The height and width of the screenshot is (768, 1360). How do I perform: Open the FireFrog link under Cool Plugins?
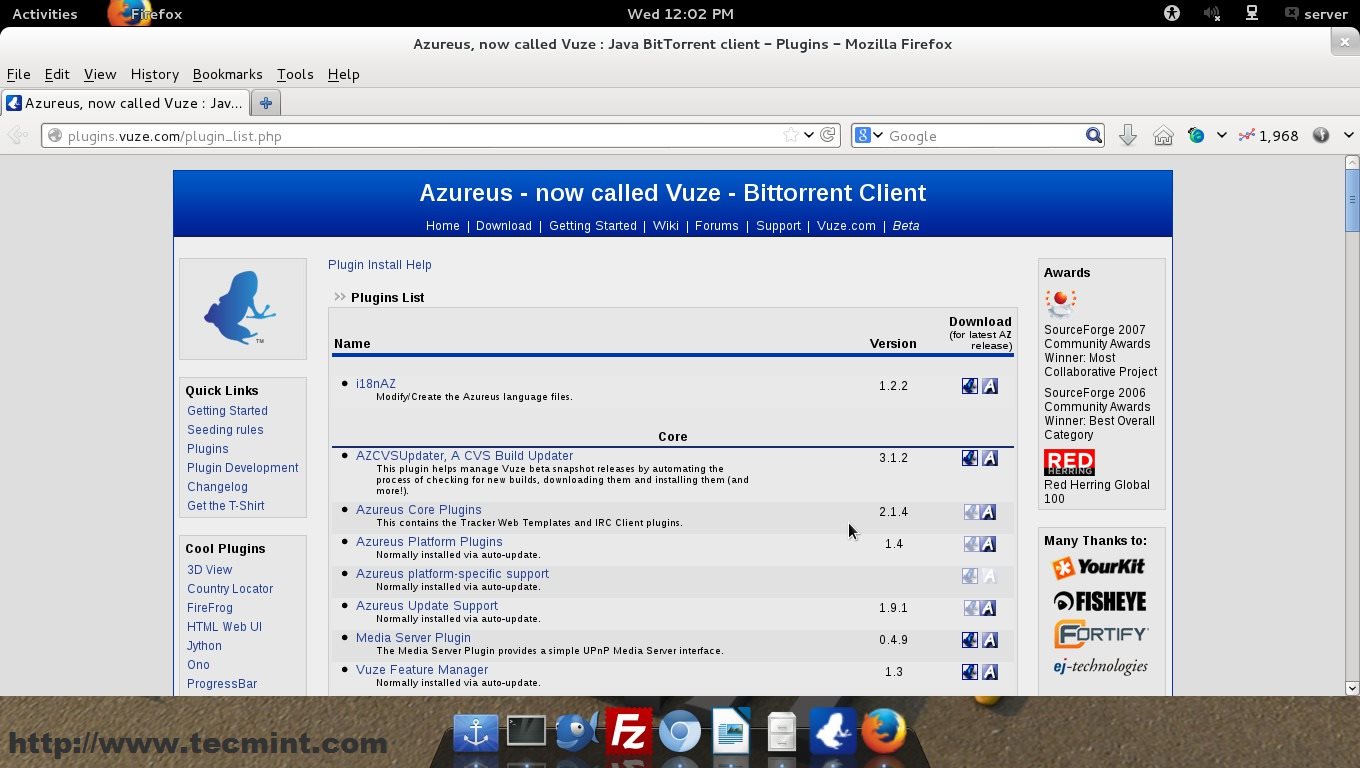[x=210, y=608]
